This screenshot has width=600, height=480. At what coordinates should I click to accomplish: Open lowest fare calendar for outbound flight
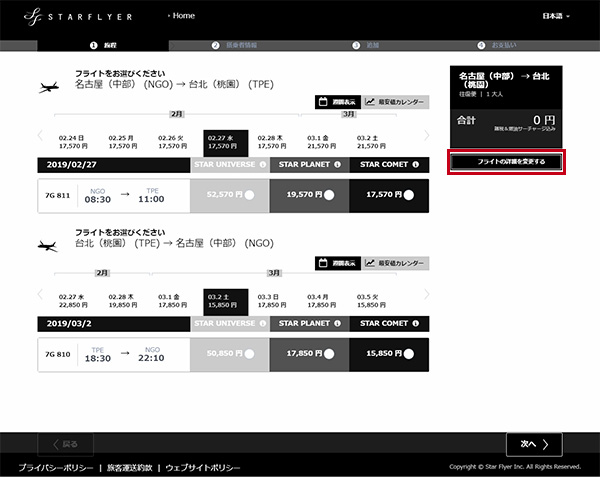[394, 102]
